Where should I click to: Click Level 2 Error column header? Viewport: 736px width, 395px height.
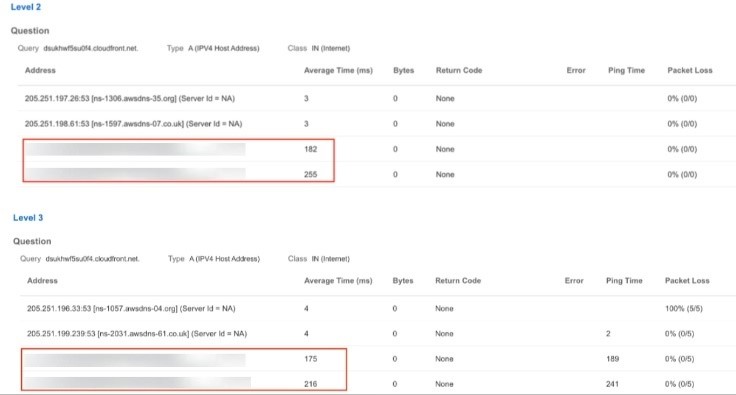tap(576, 70)
